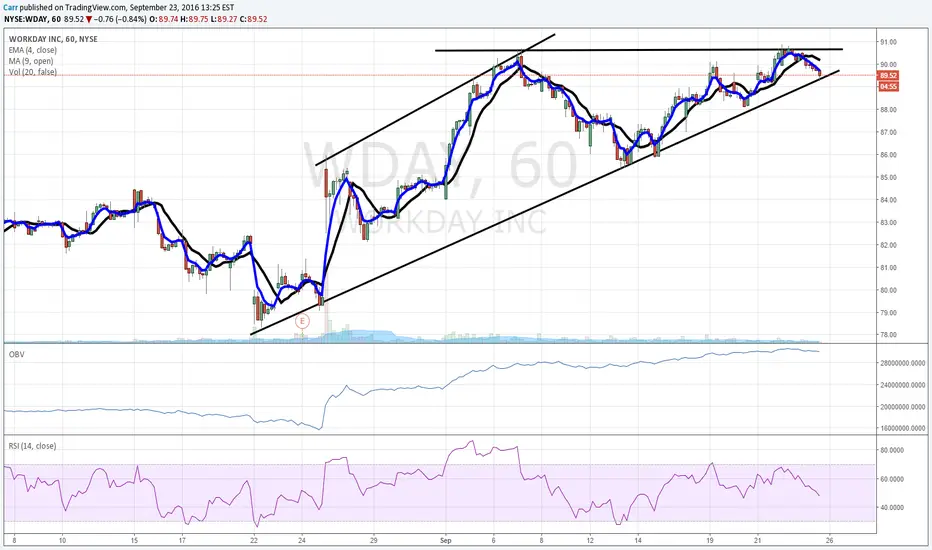Click the "24000000.0000" OBV axis label
Image resolution: width=932 pixels, height=550 pixels.
click(902, 385)
